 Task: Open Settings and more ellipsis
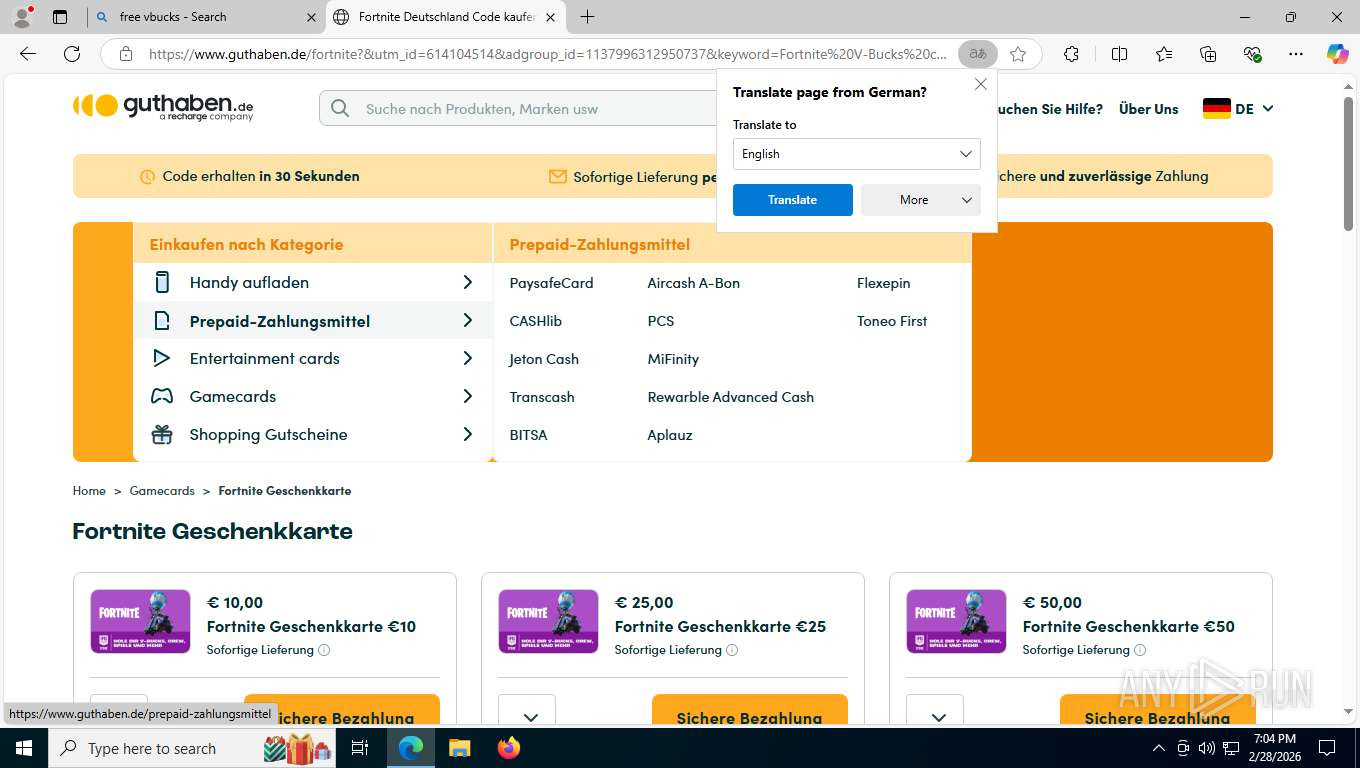click(1296, 54)
